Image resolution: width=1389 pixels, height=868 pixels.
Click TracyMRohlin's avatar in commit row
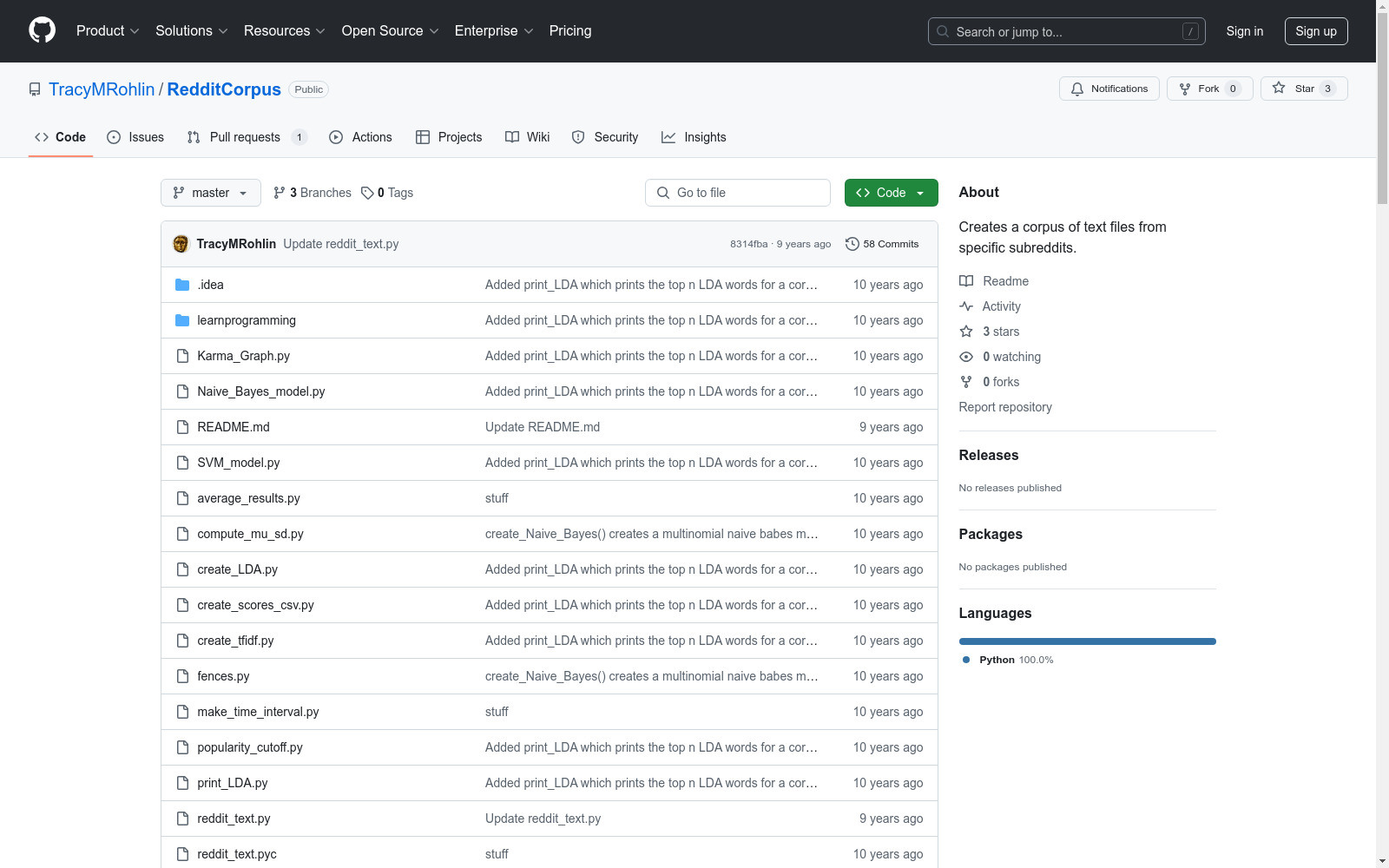click(x=181, y=244)
